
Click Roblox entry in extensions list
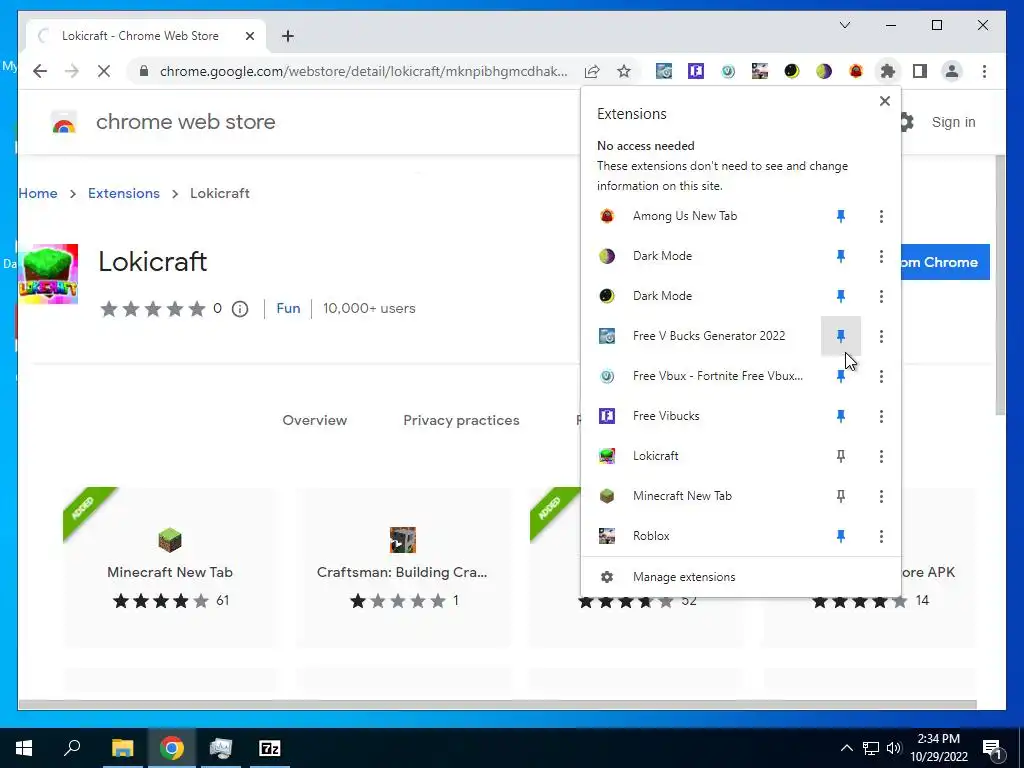tap(700, 536)
